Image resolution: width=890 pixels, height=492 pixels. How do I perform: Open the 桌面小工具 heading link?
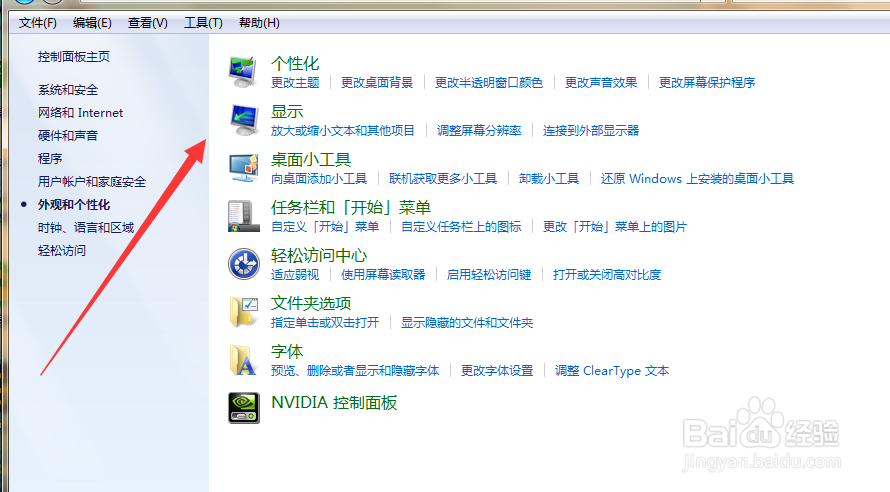[310, 160]
